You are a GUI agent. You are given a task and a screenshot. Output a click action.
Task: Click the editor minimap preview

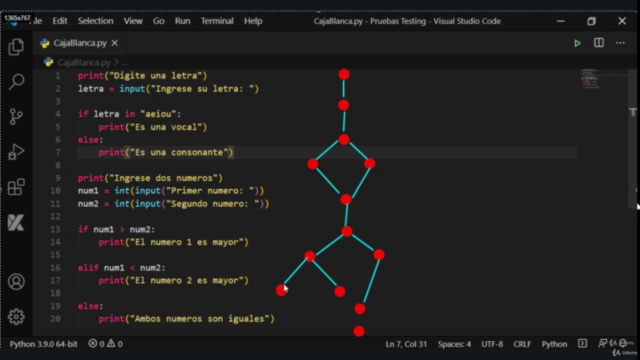point(590,79)
